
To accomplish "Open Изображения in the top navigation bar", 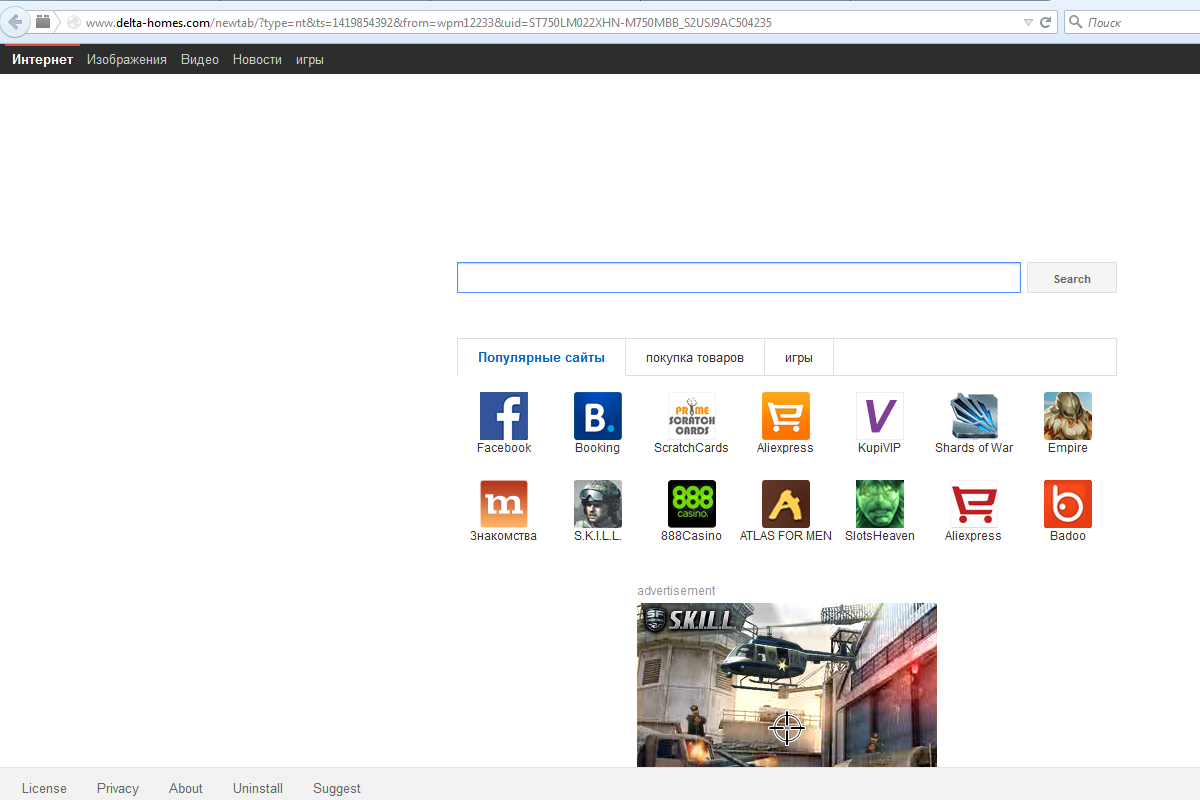I will click(126, 60).
